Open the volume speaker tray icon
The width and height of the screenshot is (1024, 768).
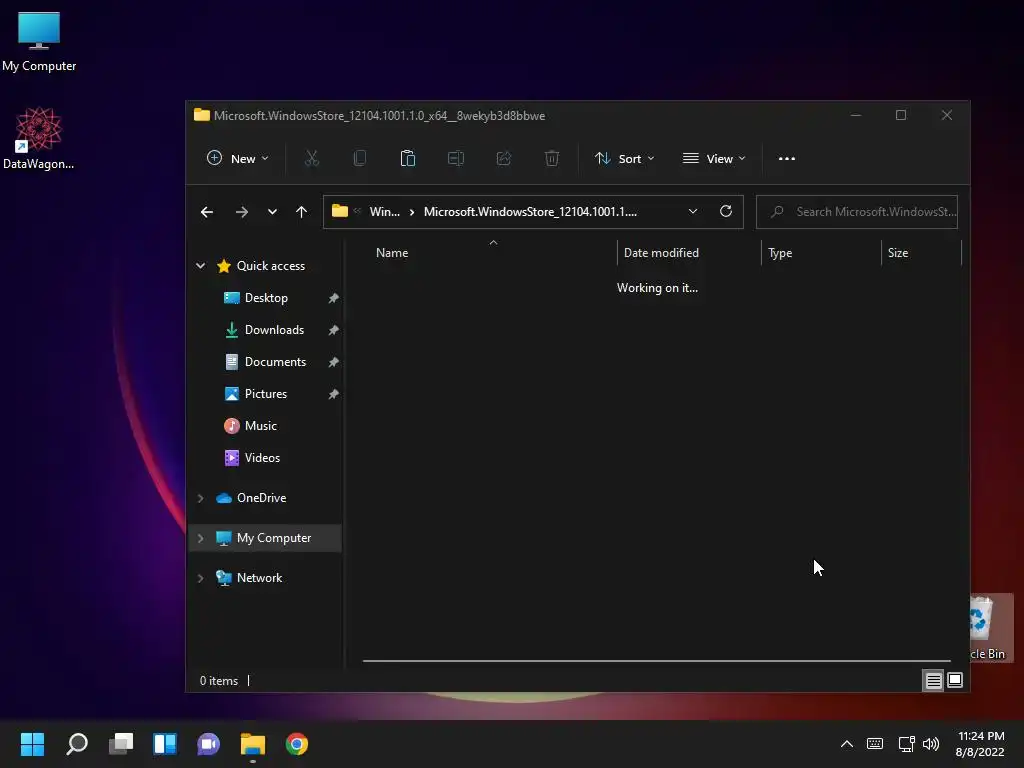coord(931,744)
